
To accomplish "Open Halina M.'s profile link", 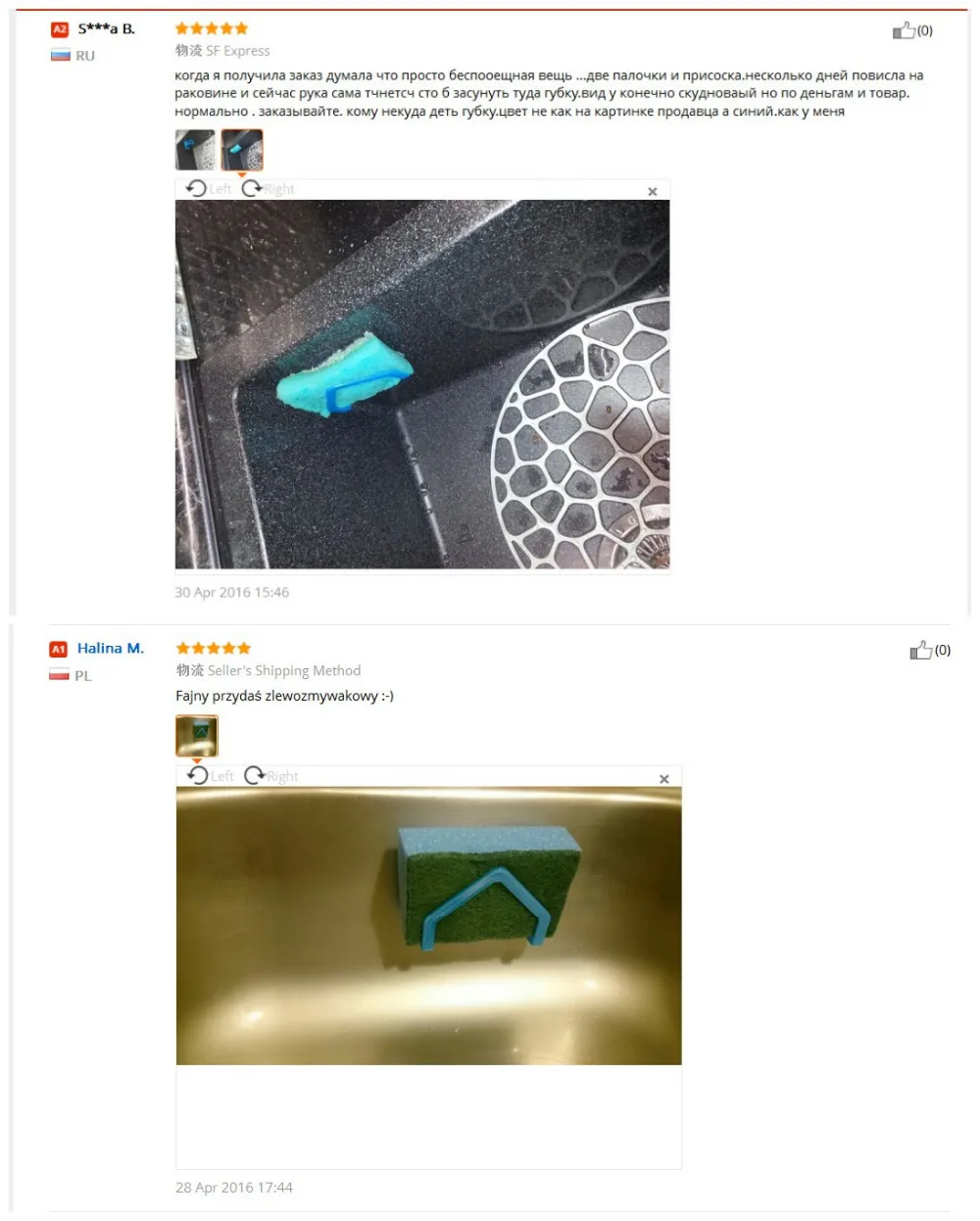I will 111,649.
